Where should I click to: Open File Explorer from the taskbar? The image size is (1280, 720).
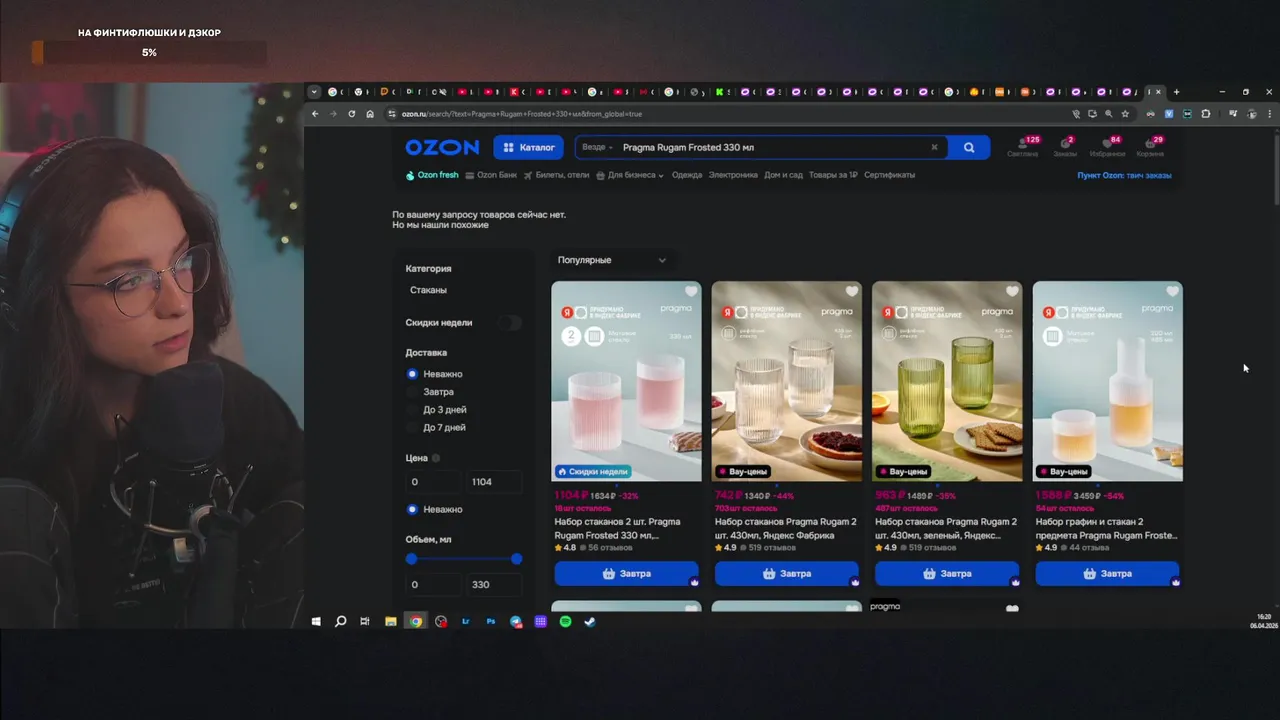point(391,622)
